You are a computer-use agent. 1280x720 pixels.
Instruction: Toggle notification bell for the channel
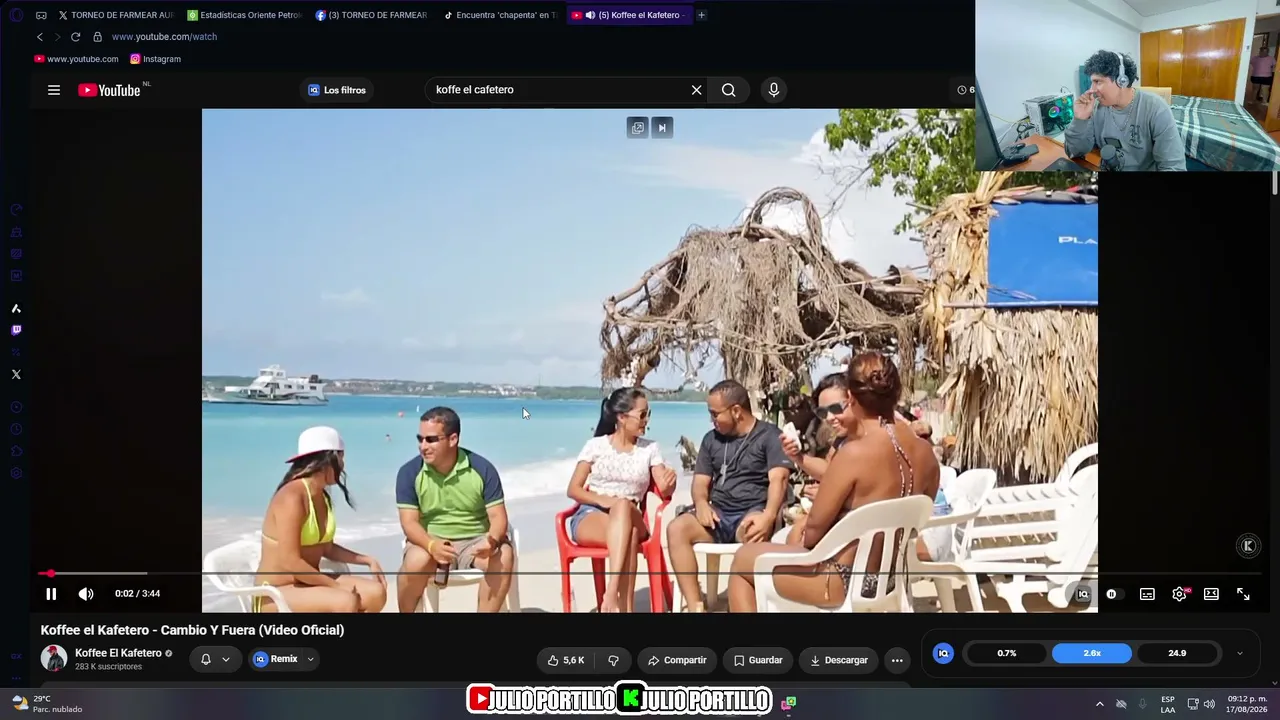[x=206, y=660]
